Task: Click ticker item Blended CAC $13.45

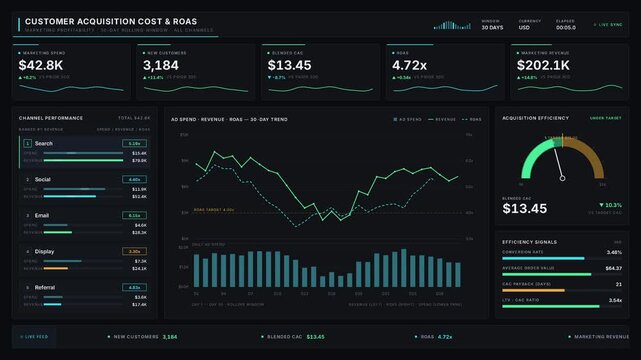Action: (293, 337)
